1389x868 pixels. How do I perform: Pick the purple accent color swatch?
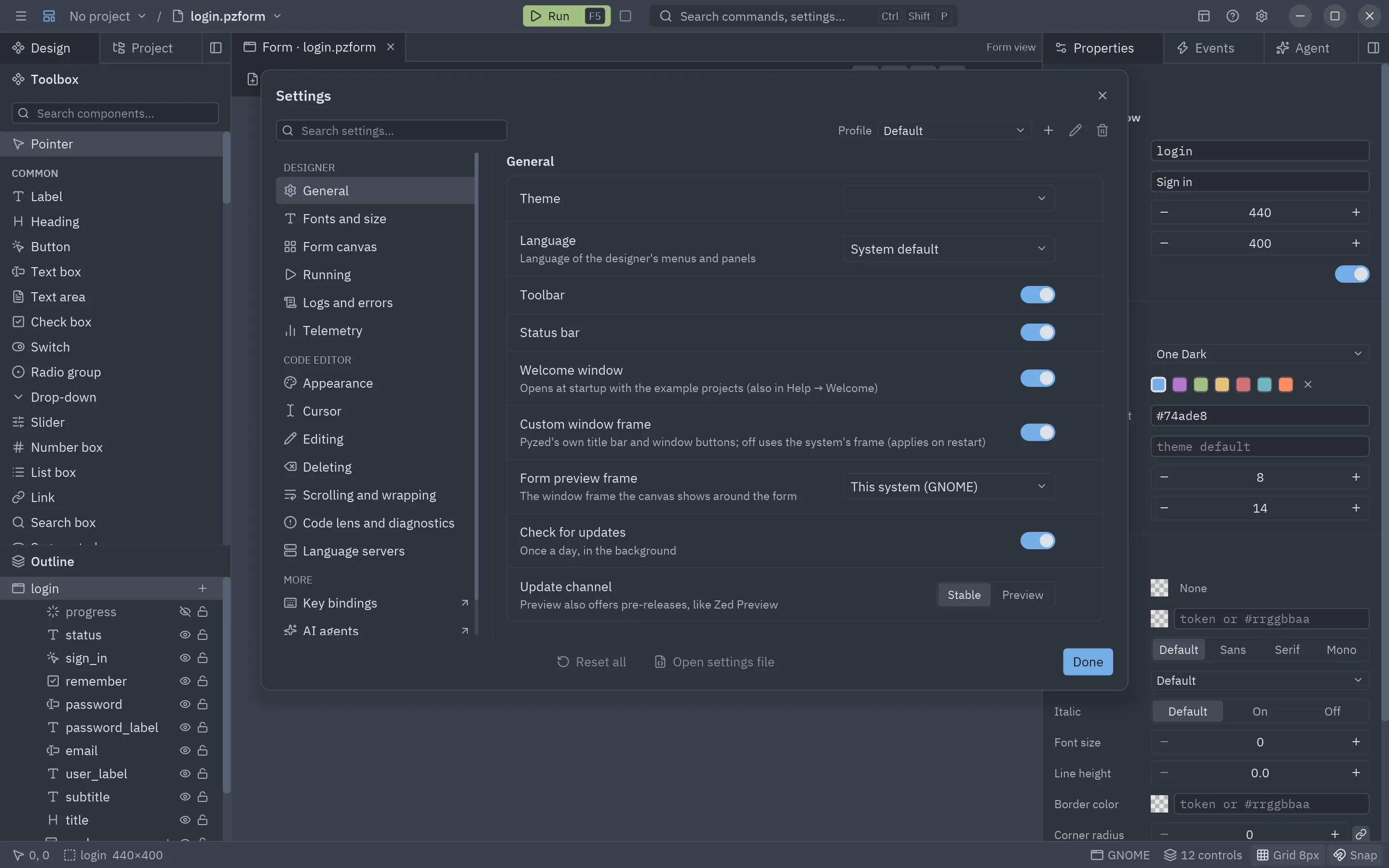(1180, 385)
